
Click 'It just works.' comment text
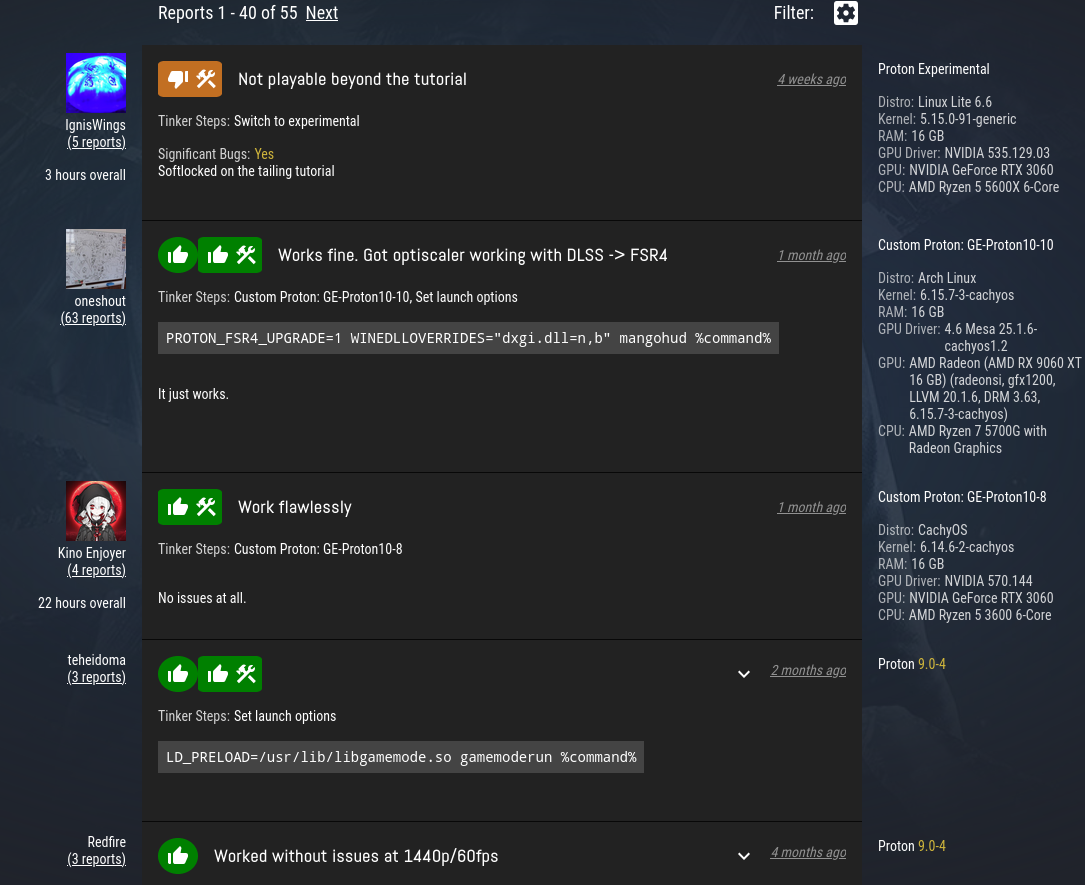click(x=193, y=394)
